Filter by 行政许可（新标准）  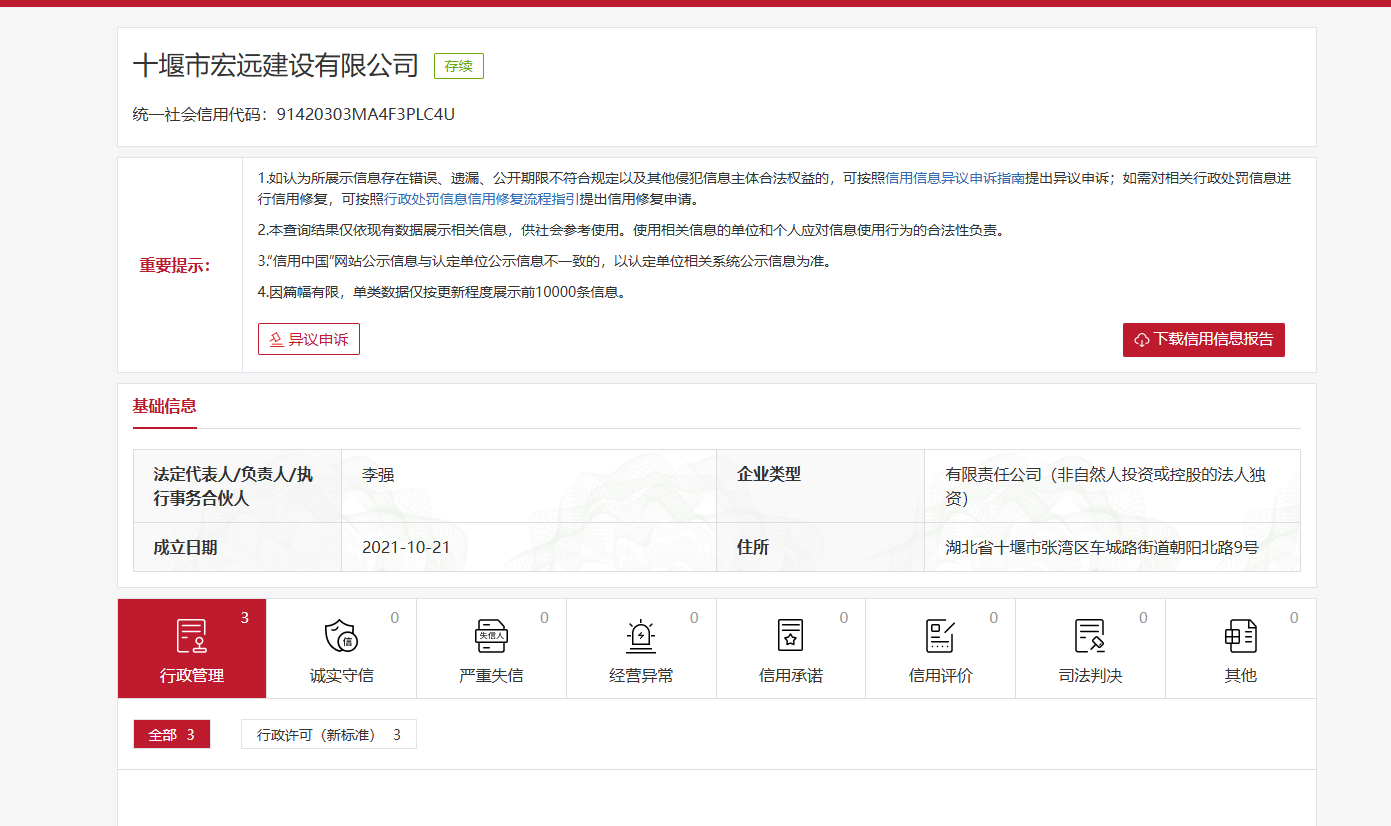coord(328,735)
